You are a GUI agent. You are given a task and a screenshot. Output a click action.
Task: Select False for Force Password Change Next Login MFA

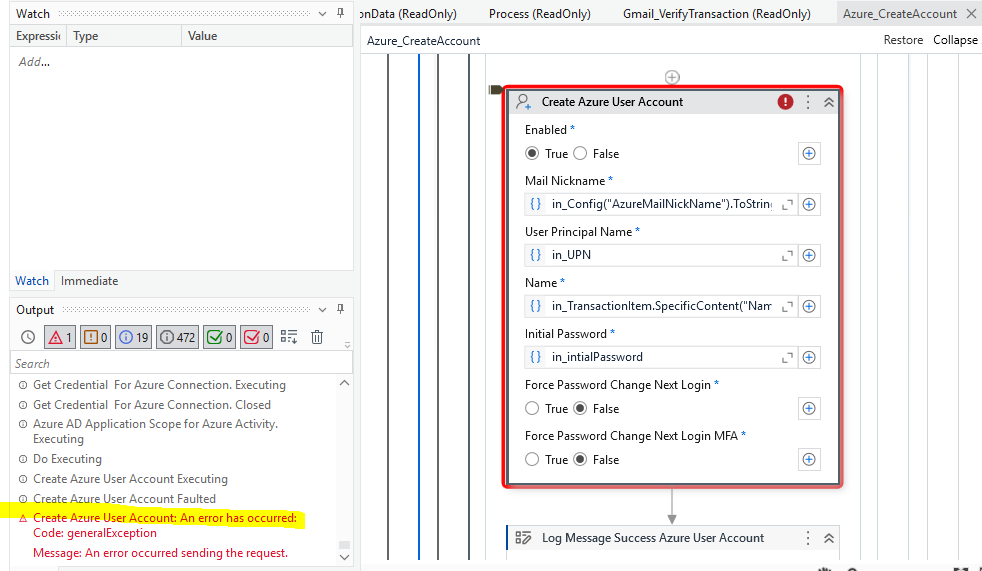coord(580,460)
